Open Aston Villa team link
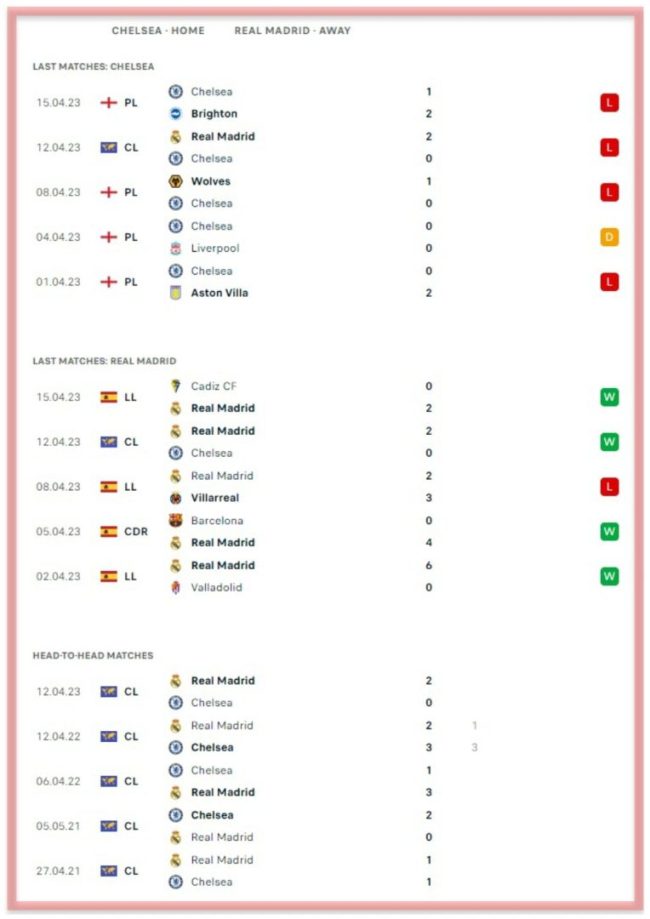 219,293
